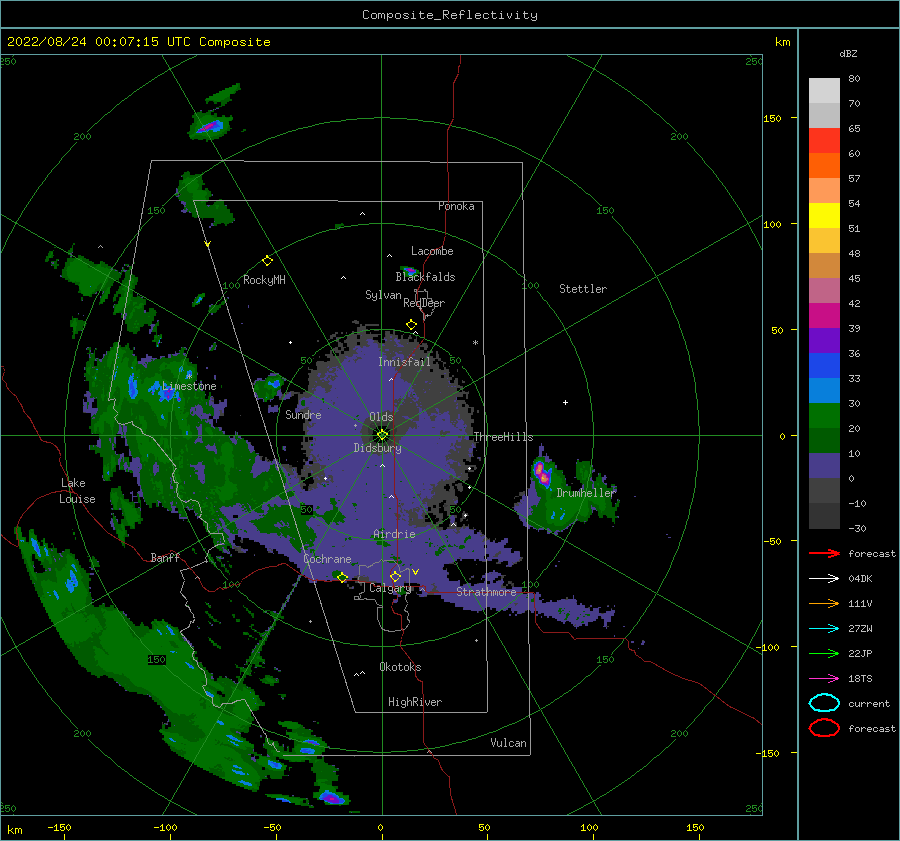Click the Sundre town label
Viewport: 900px width, 841px height.
pyautogui.click(x=303, y=414)
